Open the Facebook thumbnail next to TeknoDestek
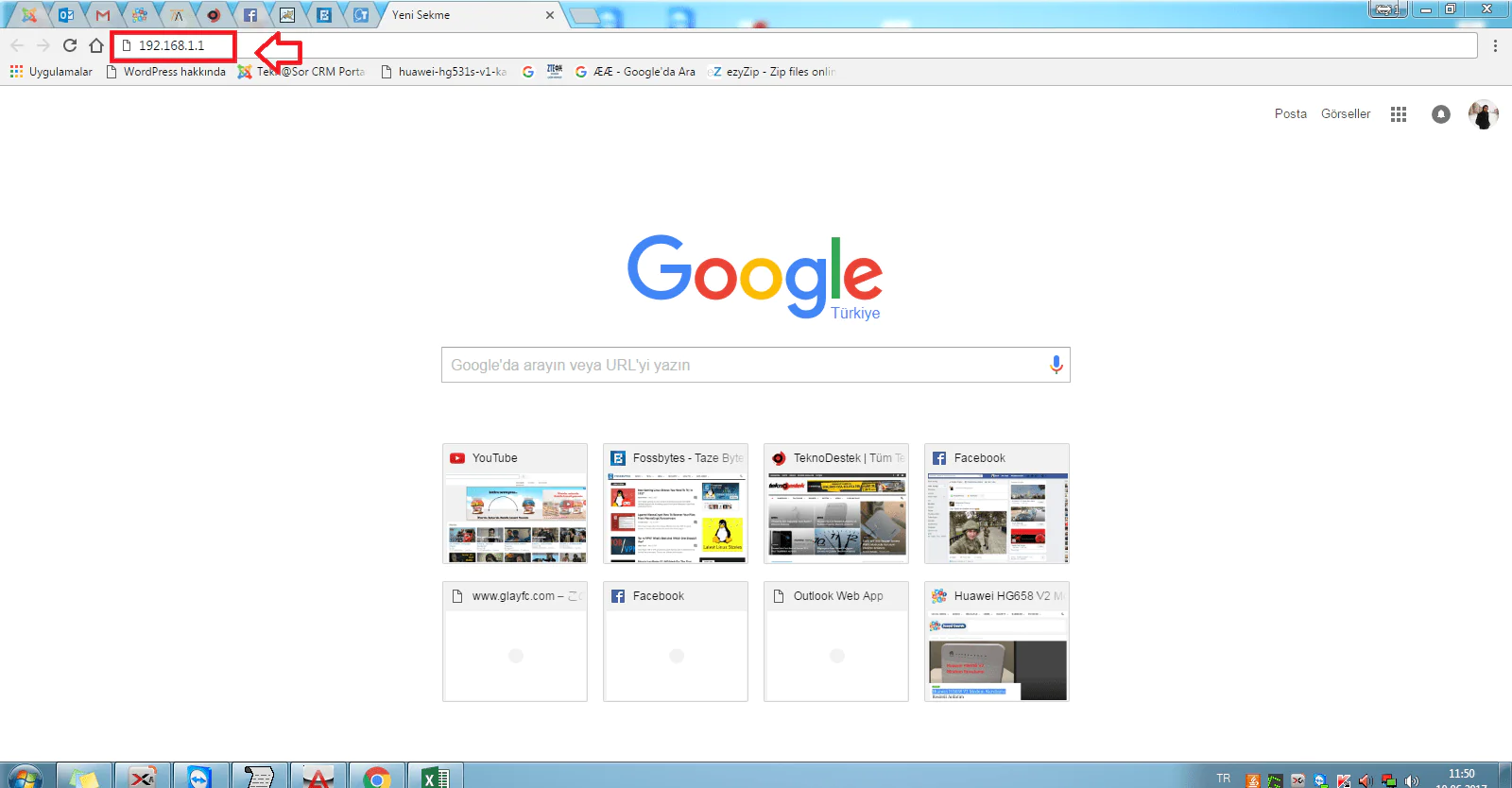This screenshot has height=788, width=1512. tap(997, 504)
